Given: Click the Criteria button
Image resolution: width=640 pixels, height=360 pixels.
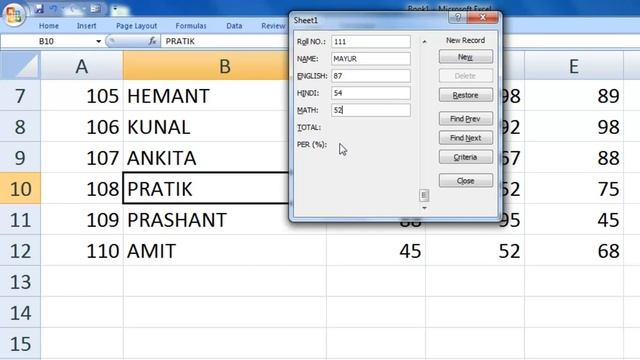Looking at the screenshot, I should [x=466, y=157].
